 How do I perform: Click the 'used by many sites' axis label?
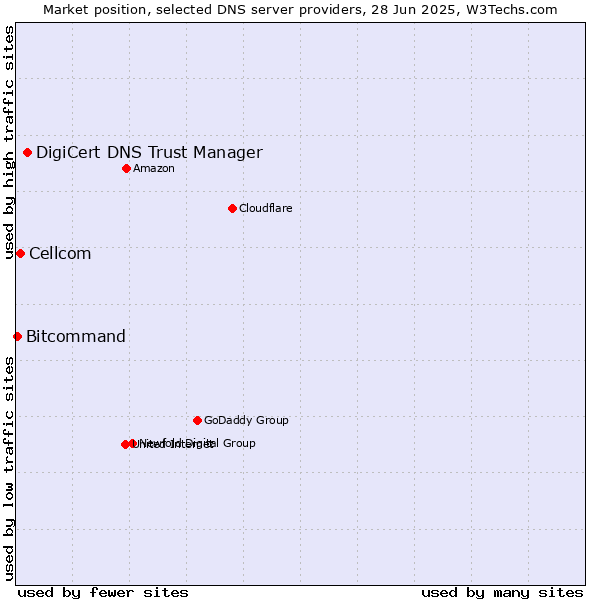tap(502, 593)
